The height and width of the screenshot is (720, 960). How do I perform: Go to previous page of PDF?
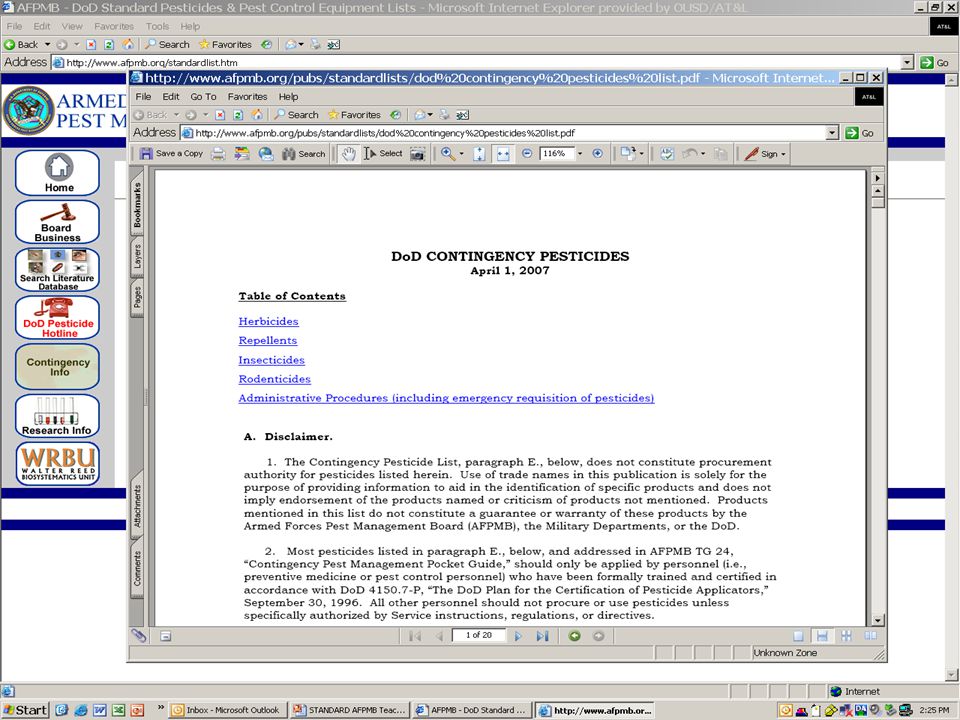439,636
